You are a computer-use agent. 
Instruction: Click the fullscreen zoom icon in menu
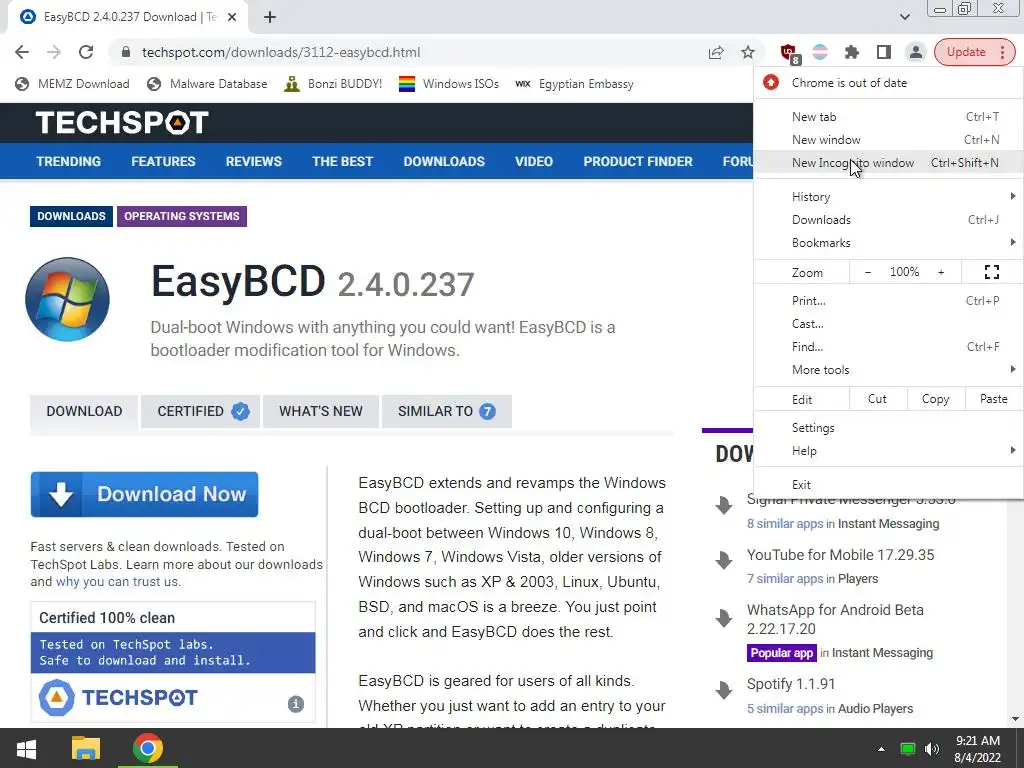[991, 272]
